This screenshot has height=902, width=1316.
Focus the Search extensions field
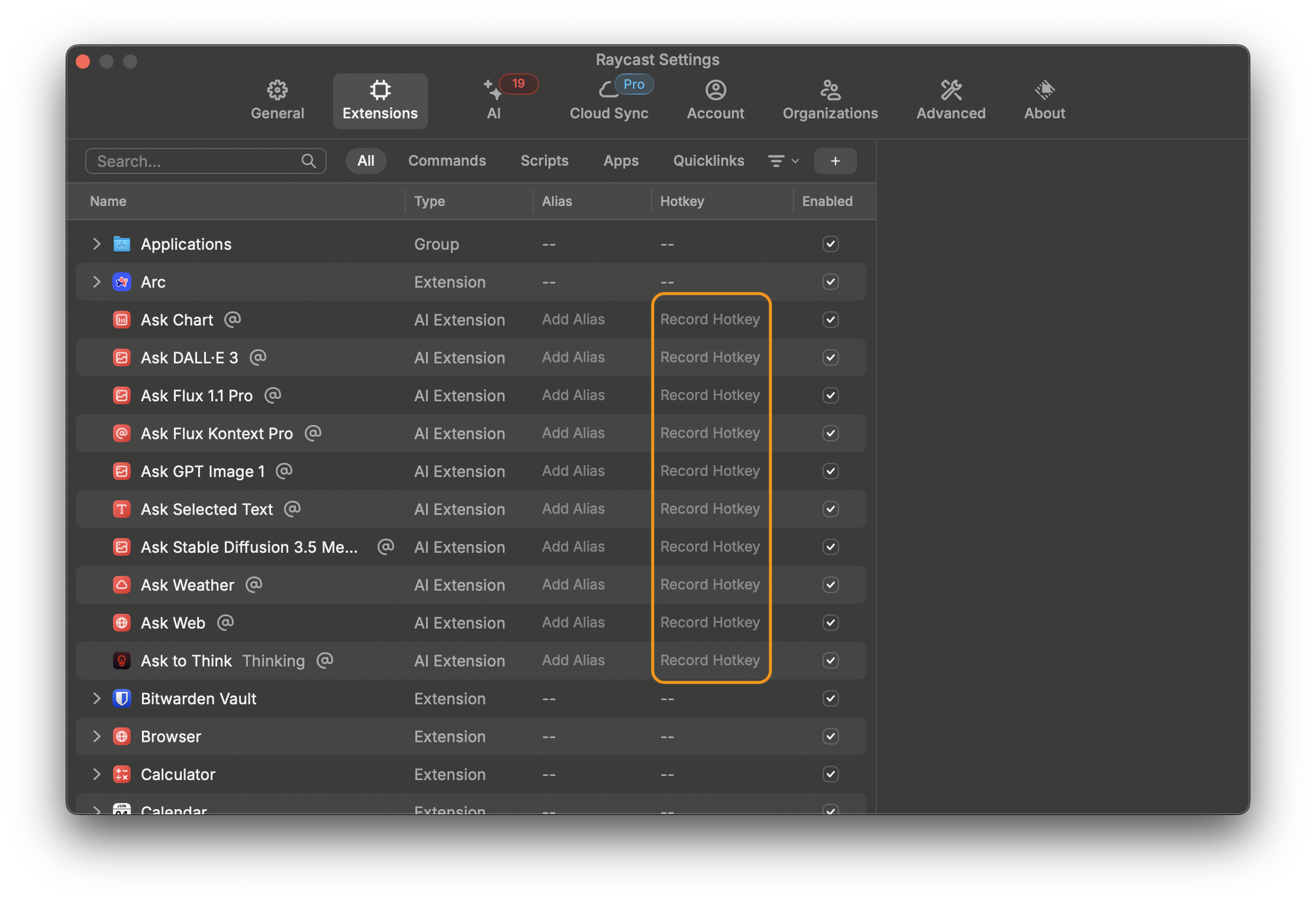pyautogui.click(x=205, y=161)
